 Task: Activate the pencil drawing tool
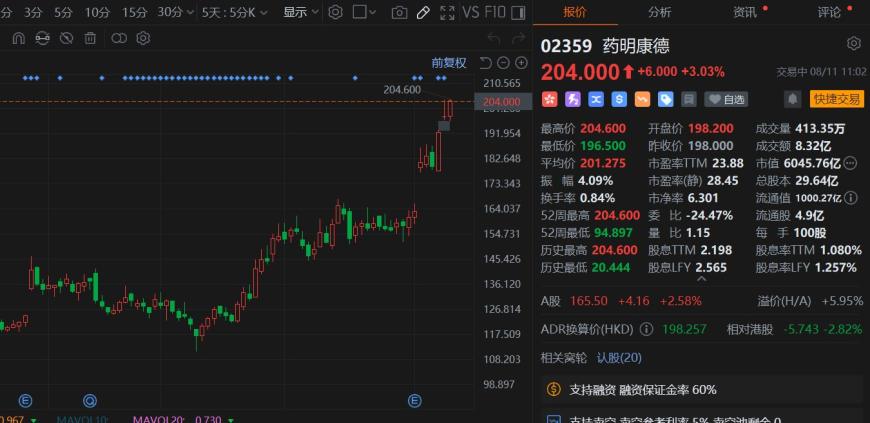(423, 12)
